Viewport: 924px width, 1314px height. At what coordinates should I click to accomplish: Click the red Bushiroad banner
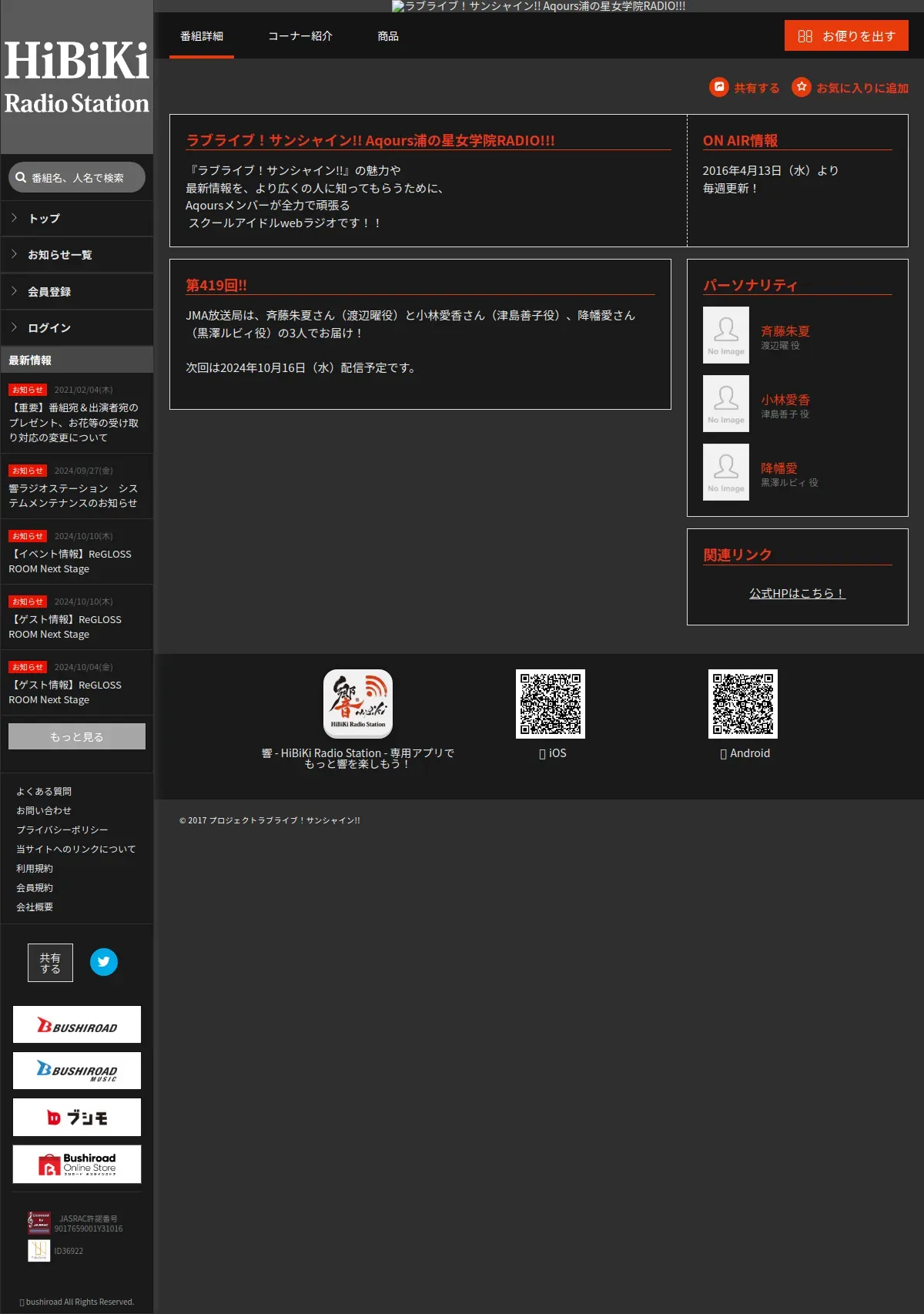coord(77,1024)
